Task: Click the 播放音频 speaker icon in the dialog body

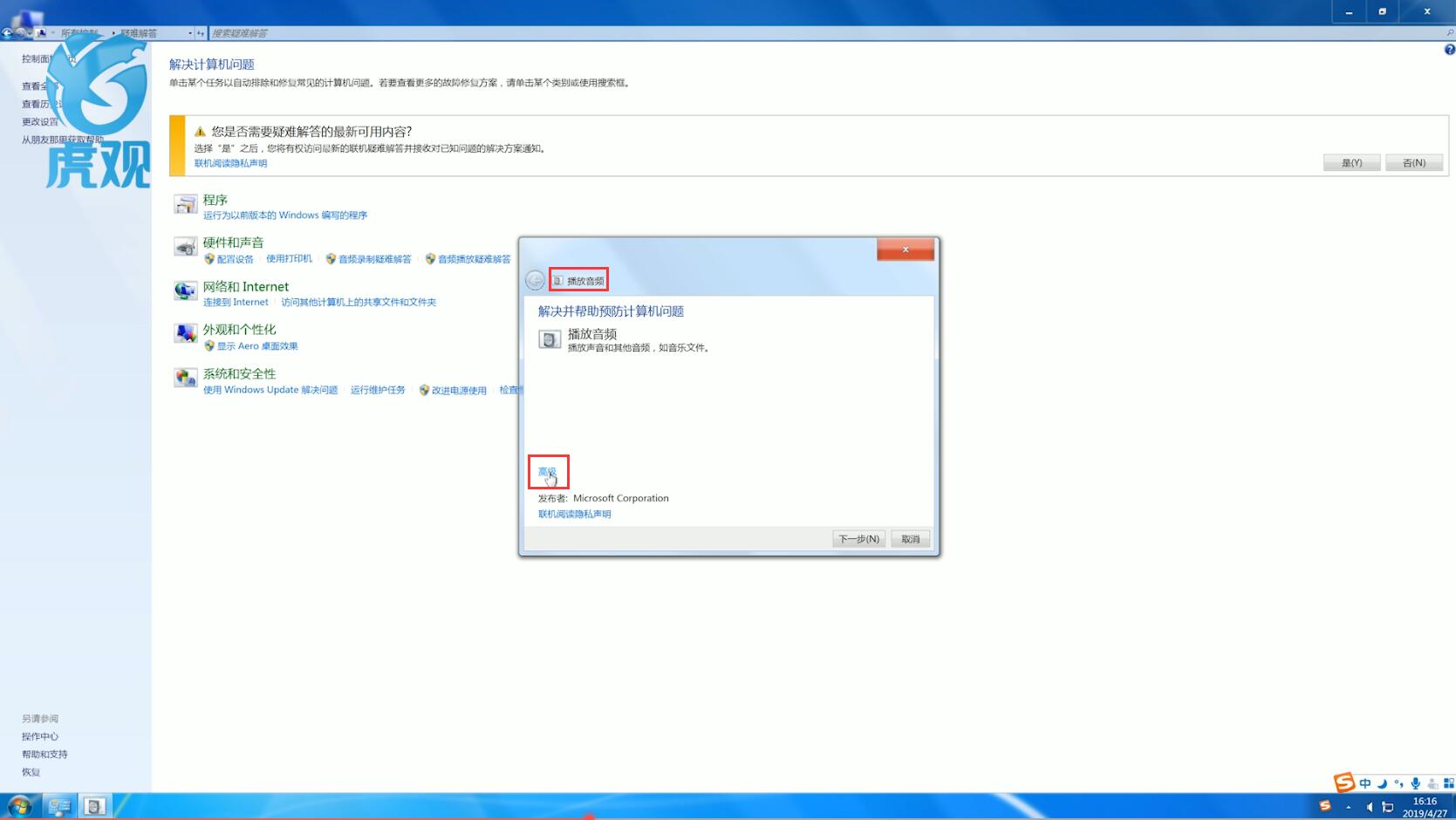Action: [x=550, y=339]
